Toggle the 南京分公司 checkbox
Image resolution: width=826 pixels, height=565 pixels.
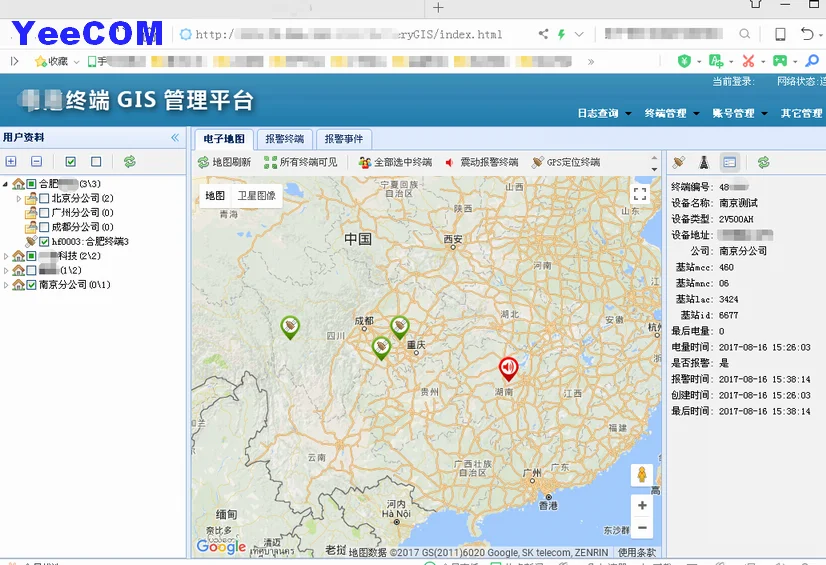pos(32,285)
